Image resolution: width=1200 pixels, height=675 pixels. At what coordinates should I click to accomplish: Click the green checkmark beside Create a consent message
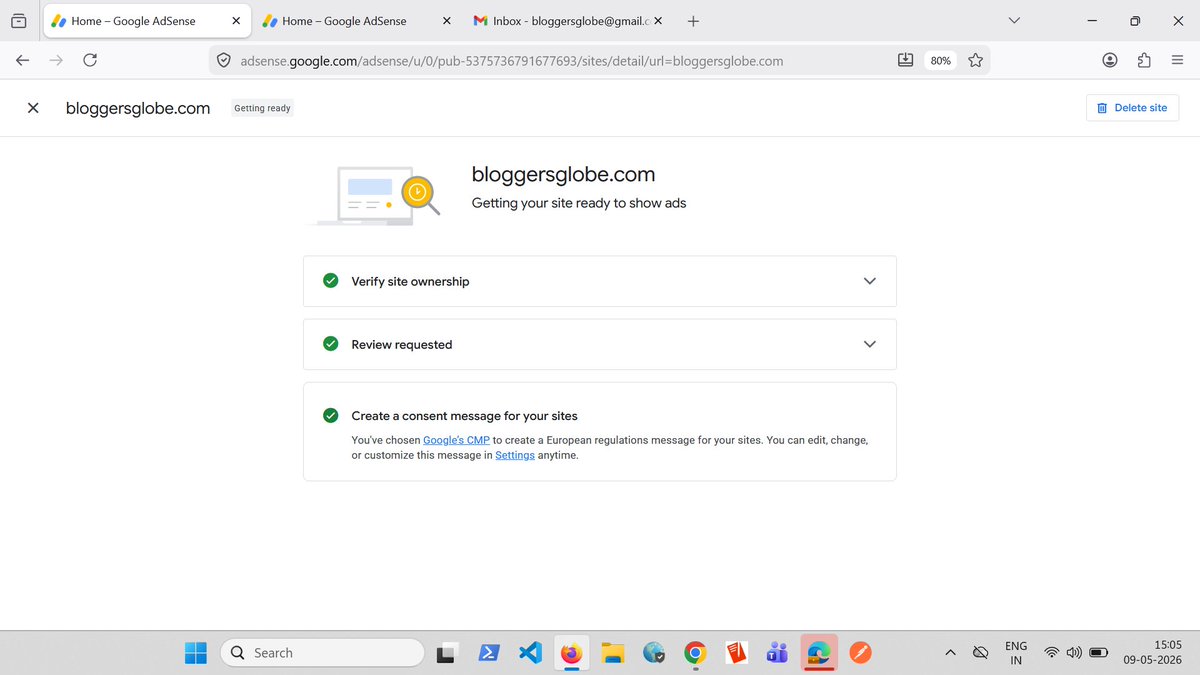tap(330, 415)
